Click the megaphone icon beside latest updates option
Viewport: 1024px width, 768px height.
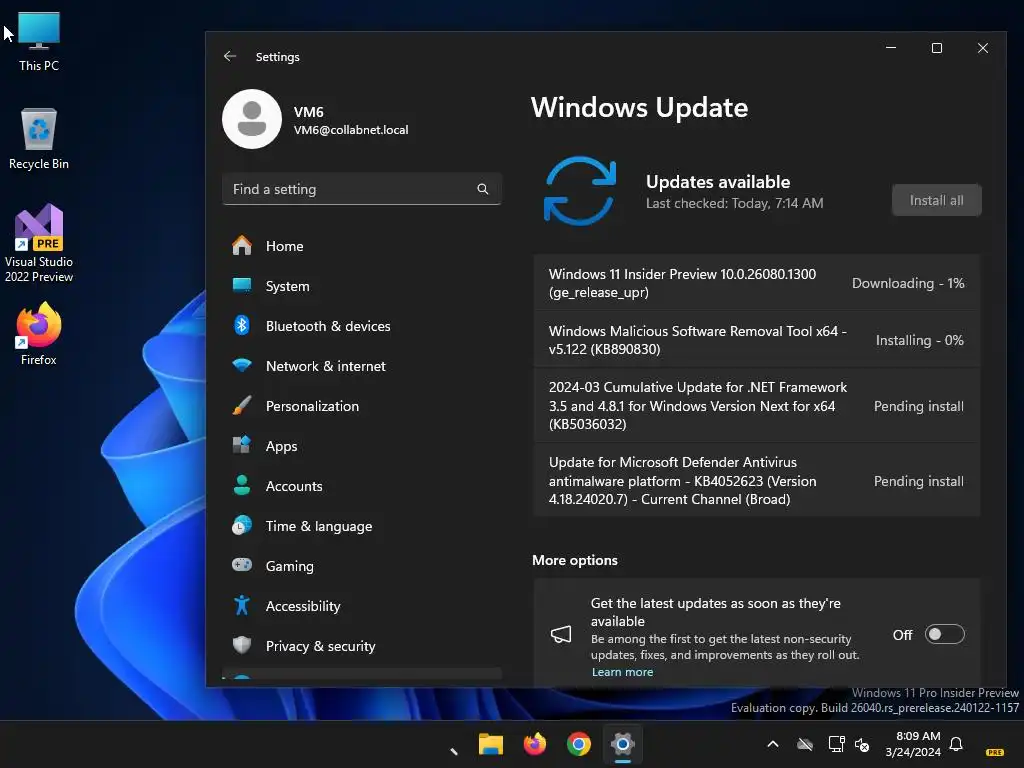click(561, 634)
